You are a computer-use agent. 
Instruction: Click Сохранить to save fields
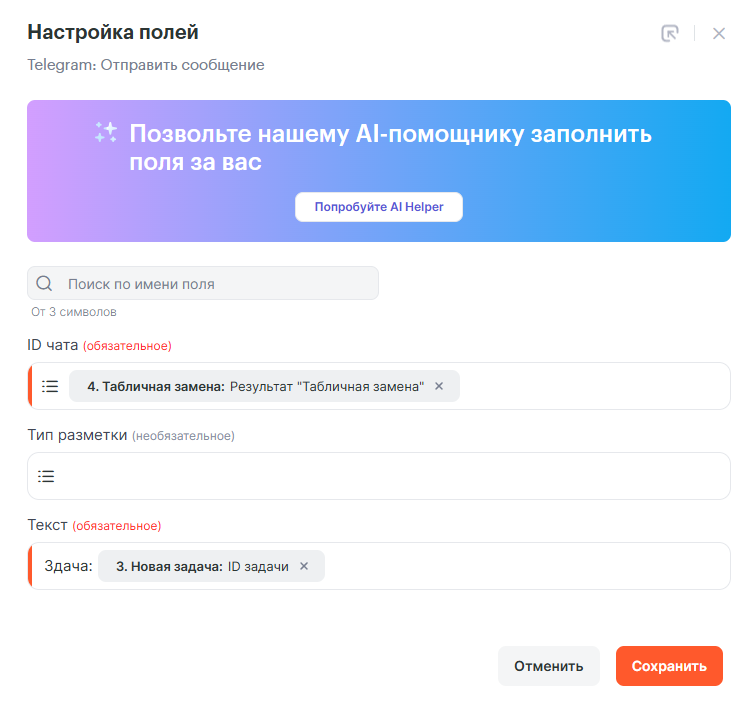(x=669, y=666)
